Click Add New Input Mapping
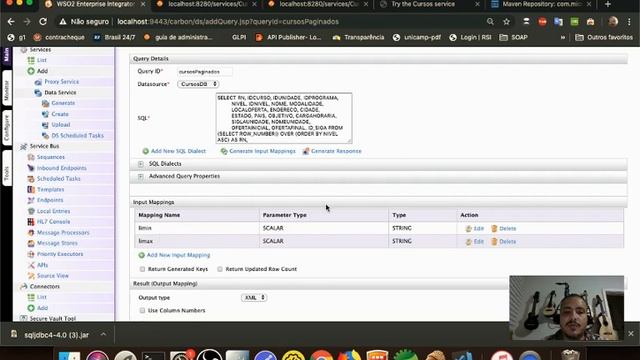640x360 pixels. (174, 255)
